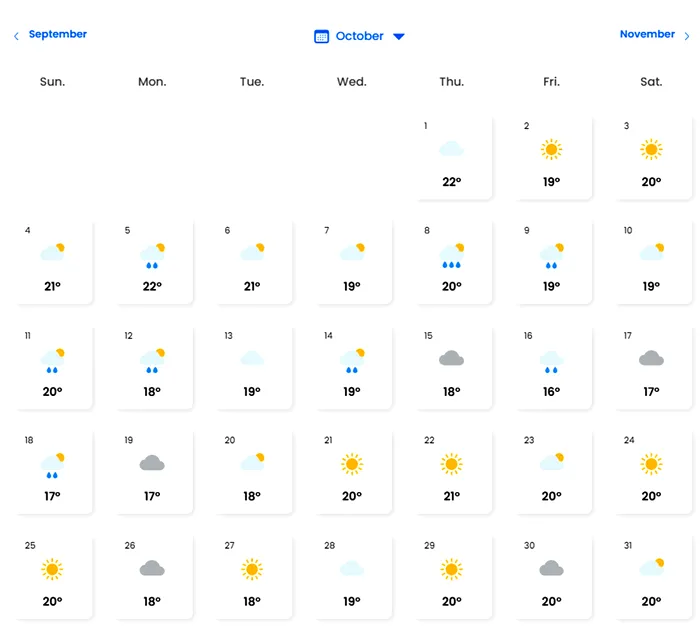The image size is (700, 631).
Task: Select the October 22 day card
Action: click(x=454, y=472)
